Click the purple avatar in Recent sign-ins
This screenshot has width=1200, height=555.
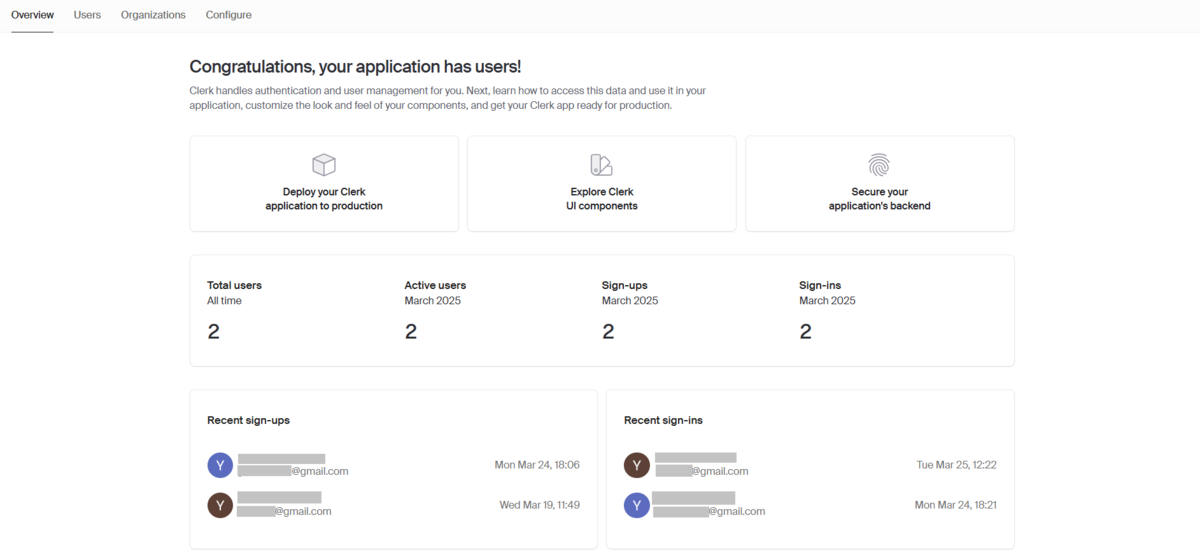pos(637,505)
